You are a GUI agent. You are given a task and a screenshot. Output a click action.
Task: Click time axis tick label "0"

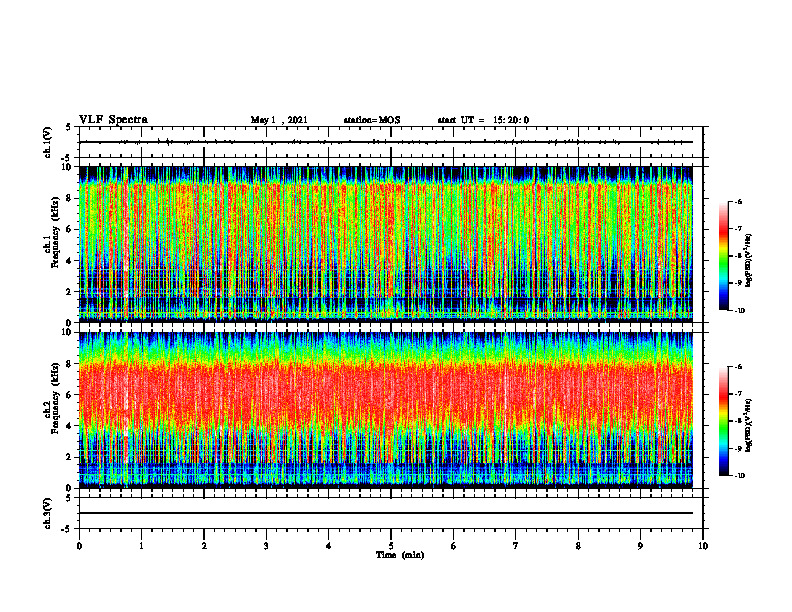click(79, 546)
